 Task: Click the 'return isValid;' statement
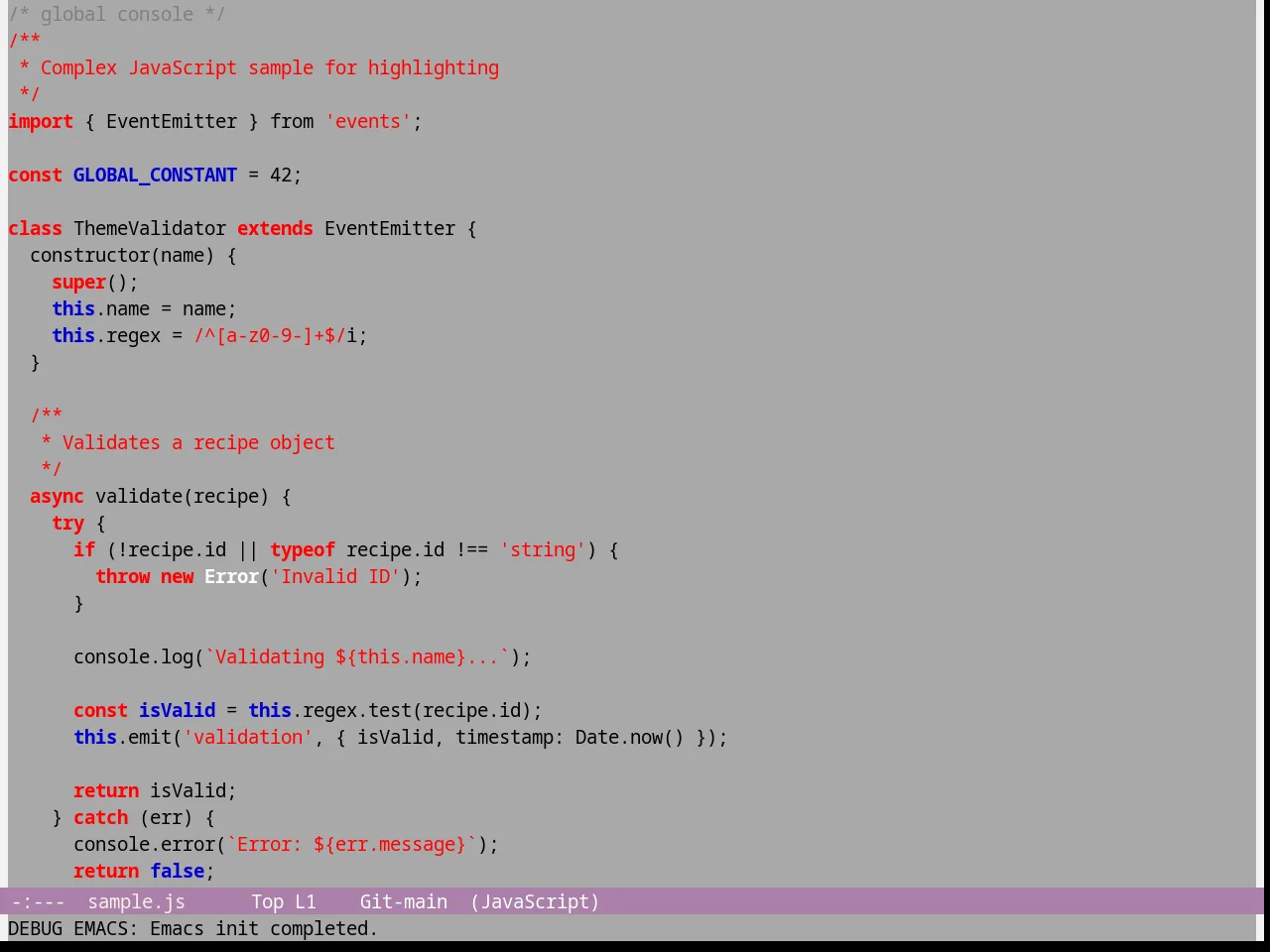(155, 790)
